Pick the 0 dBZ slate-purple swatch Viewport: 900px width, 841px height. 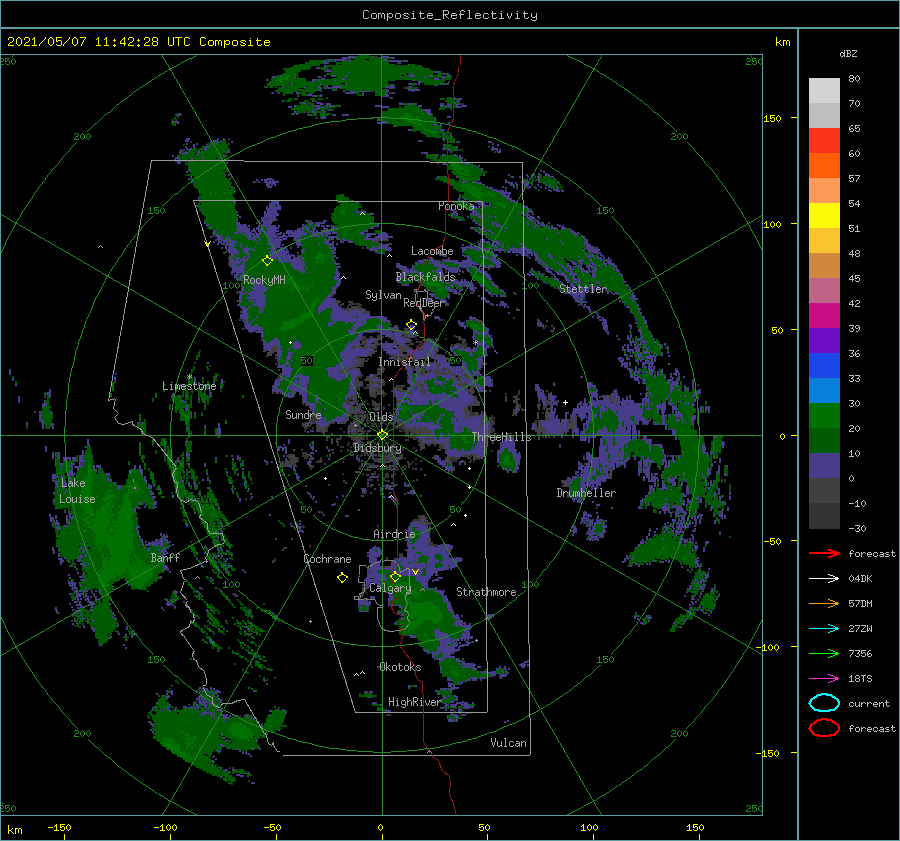tap(824, 466)
